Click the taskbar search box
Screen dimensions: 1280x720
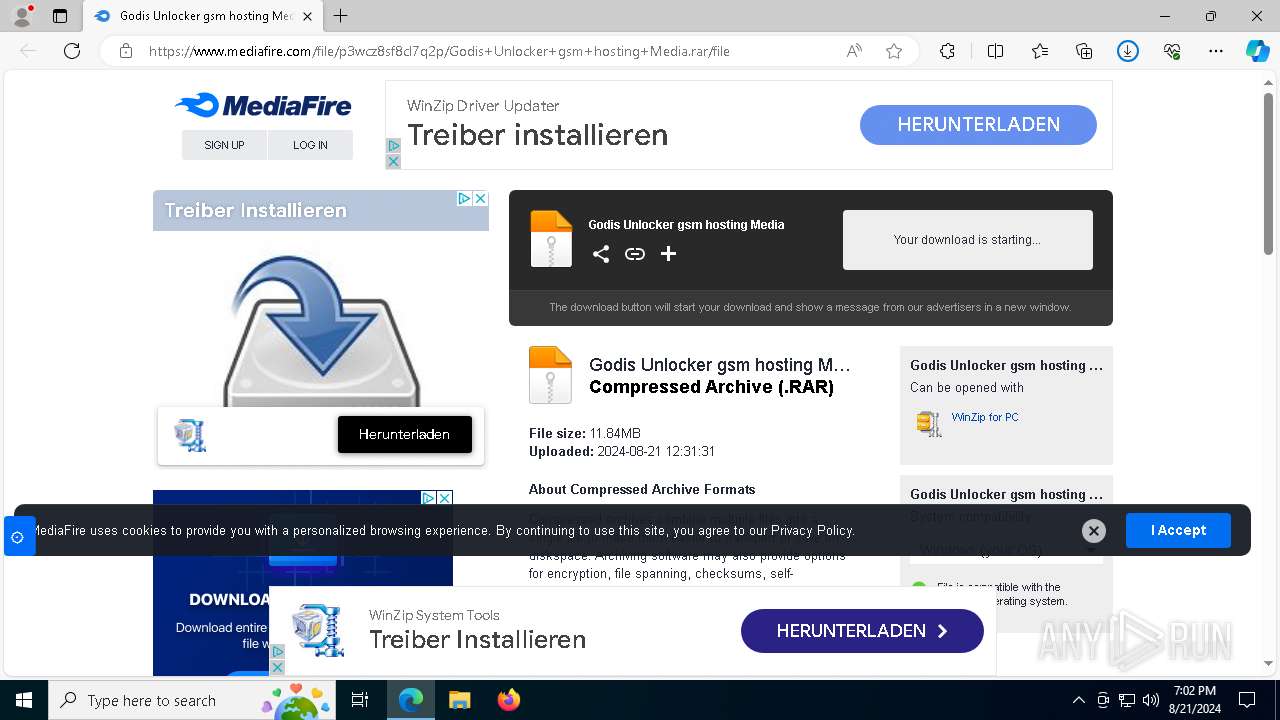tap(192, 700)
